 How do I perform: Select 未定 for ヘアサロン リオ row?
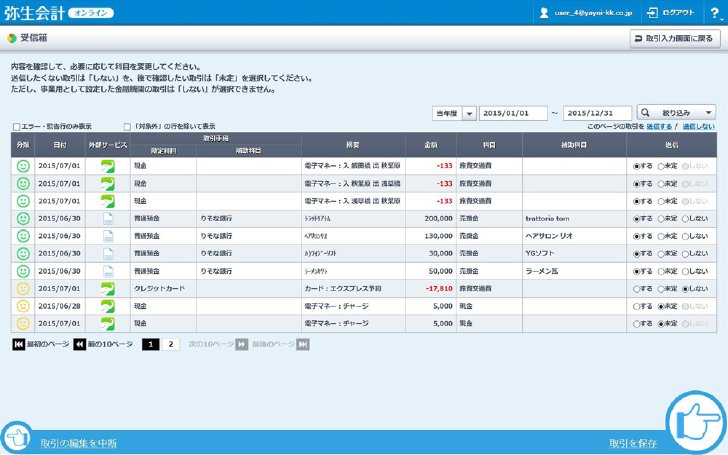coord(661,236)
